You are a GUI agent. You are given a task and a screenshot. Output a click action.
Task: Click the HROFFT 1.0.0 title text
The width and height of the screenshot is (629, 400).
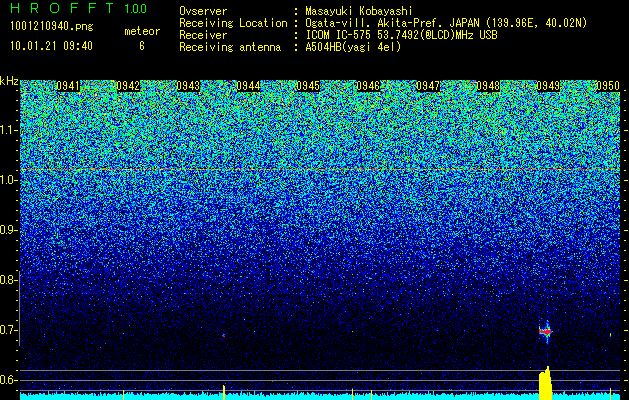tap(79, 8)
